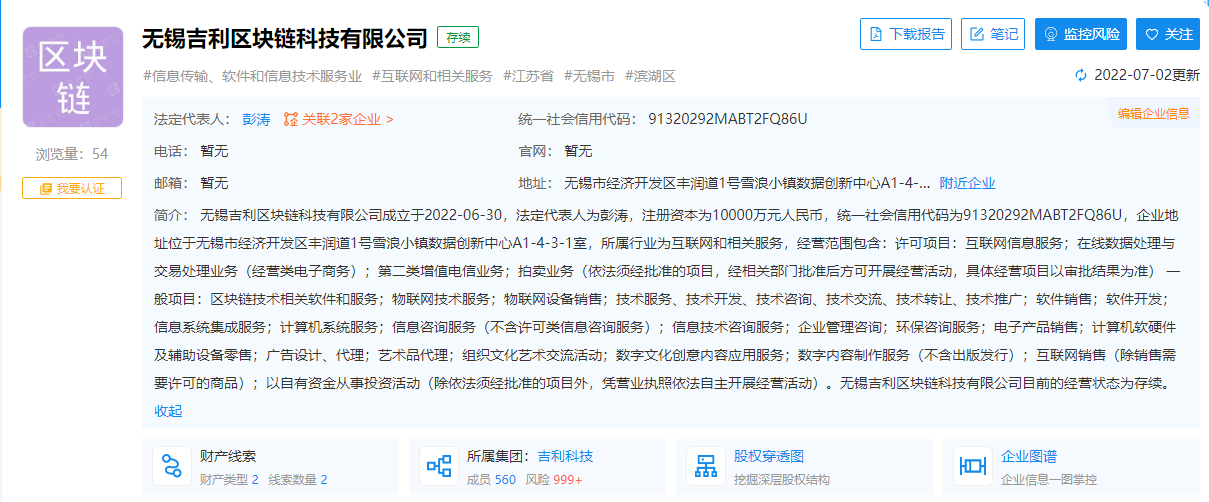Click the 所属集团 group structure icon
The image size is (1209, 502).
coord(439,466)
